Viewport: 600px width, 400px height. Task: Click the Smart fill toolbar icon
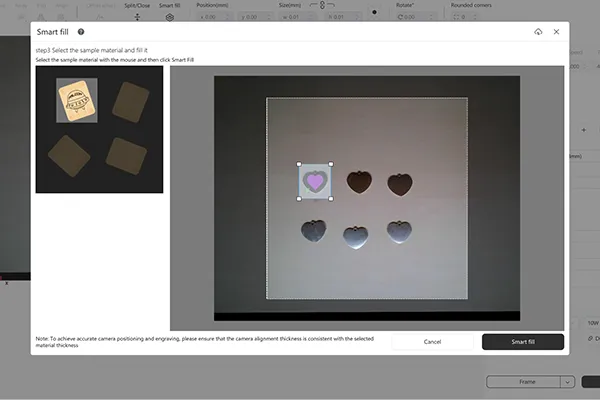[170, 17]
